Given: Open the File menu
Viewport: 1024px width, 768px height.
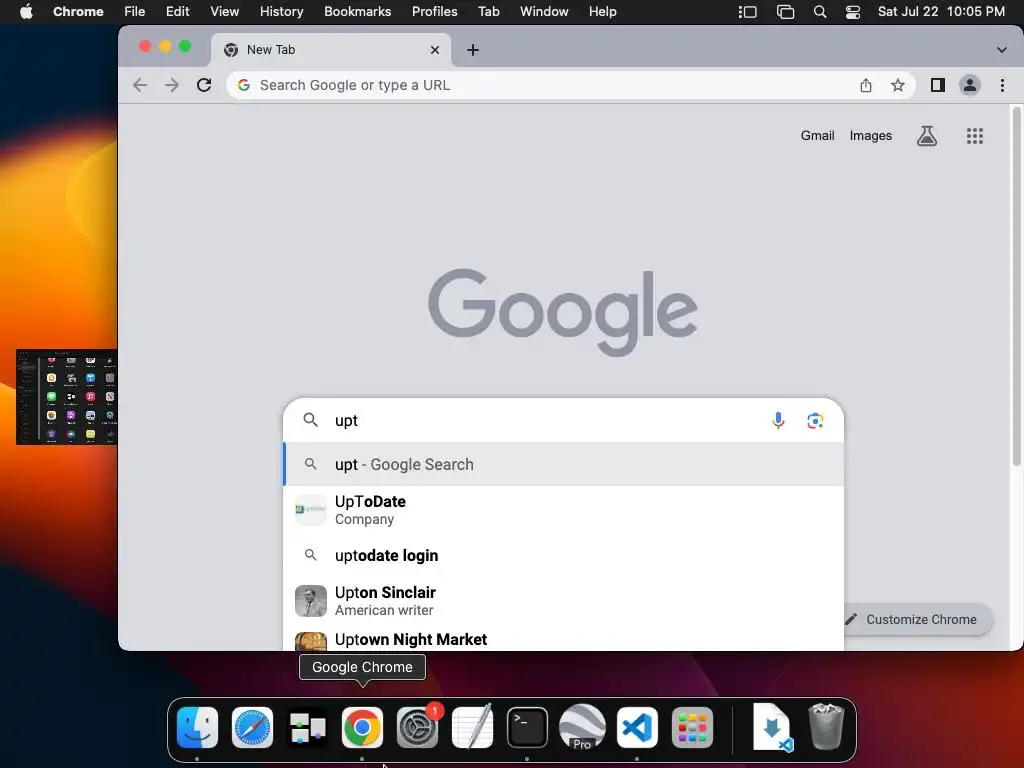Looking at the screenshot, I should (x=135, y=12).
